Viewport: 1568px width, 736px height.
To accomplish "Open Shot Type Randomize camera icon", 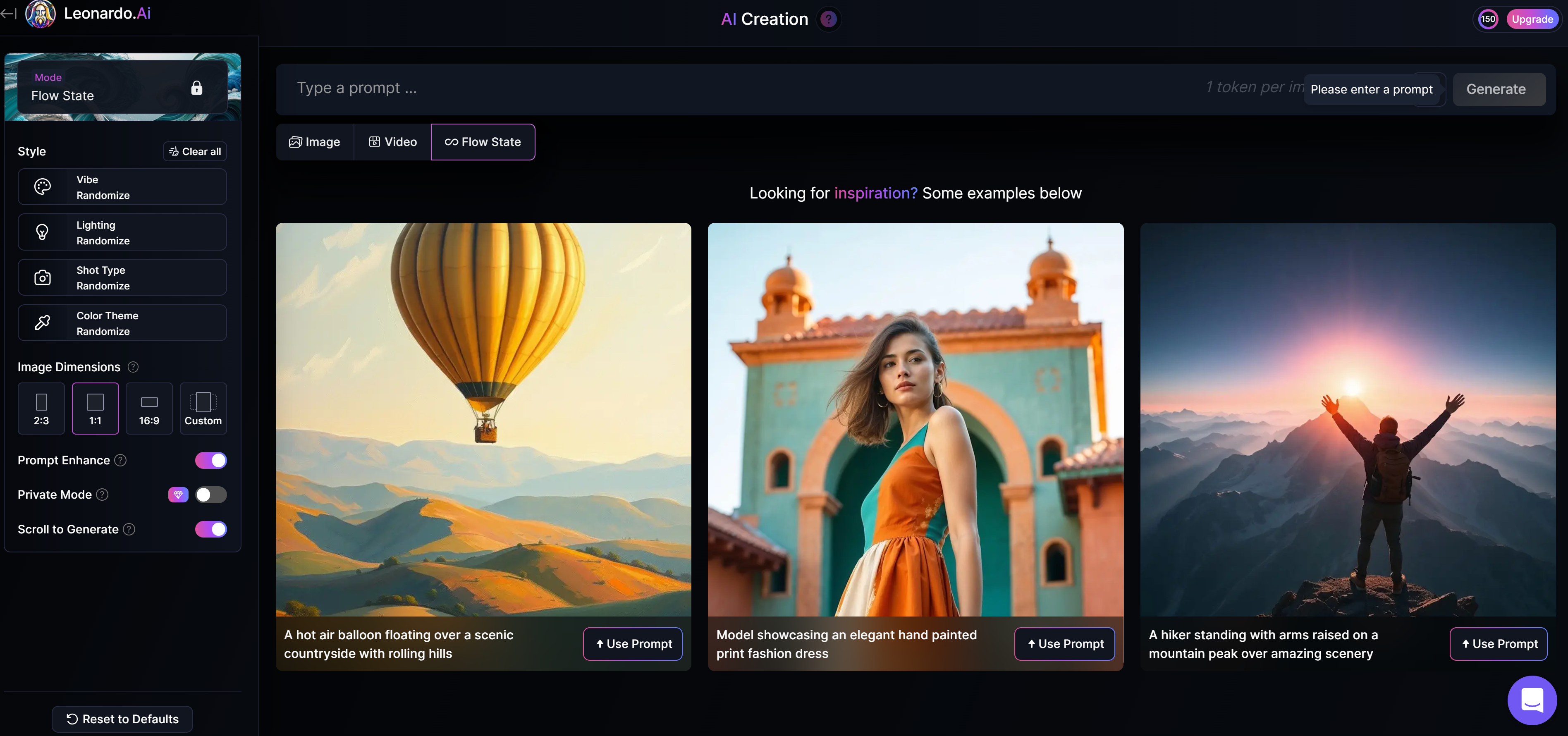I will pyautogui.click(x=42, y=277).
